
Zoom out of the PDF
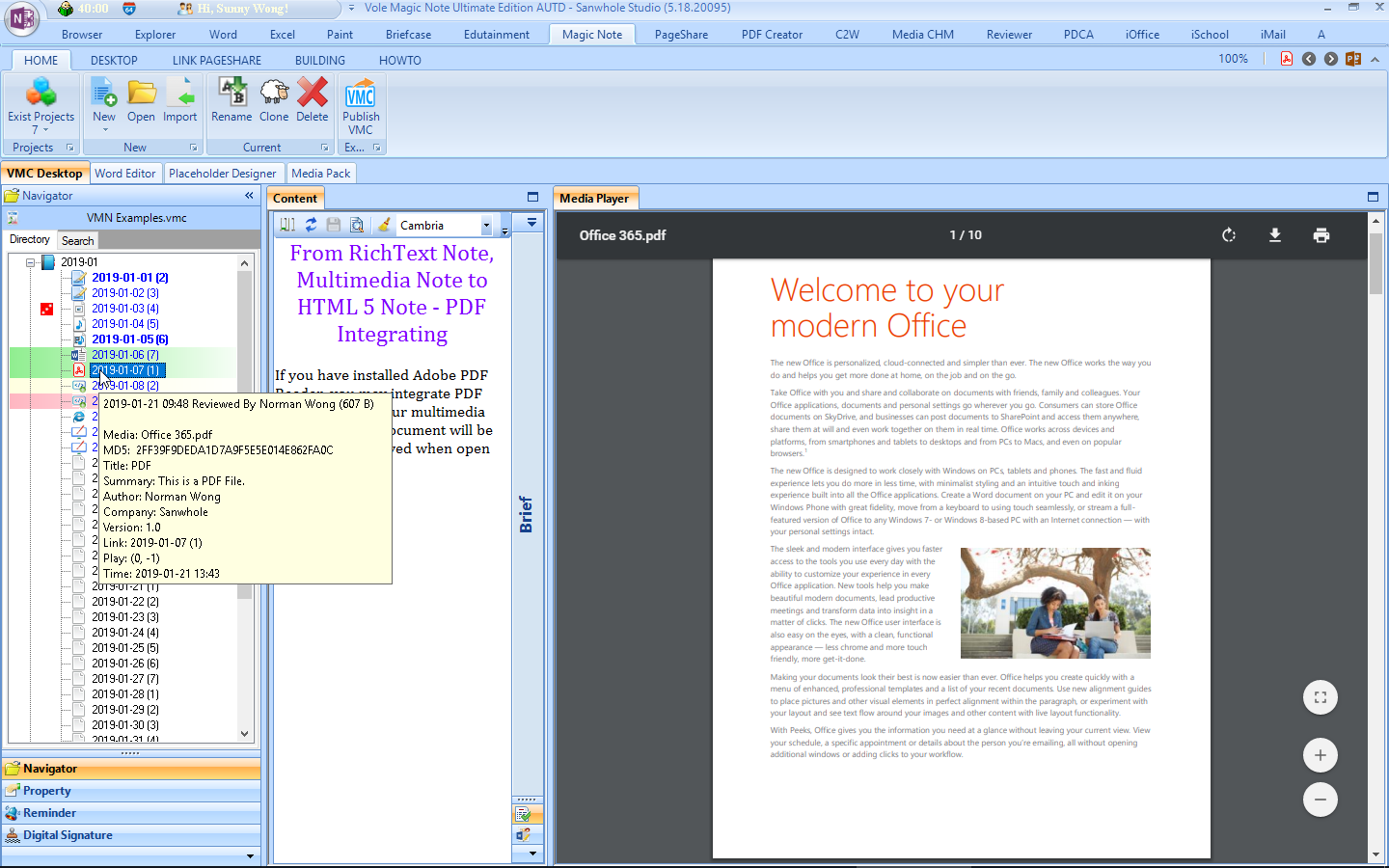1321,800
